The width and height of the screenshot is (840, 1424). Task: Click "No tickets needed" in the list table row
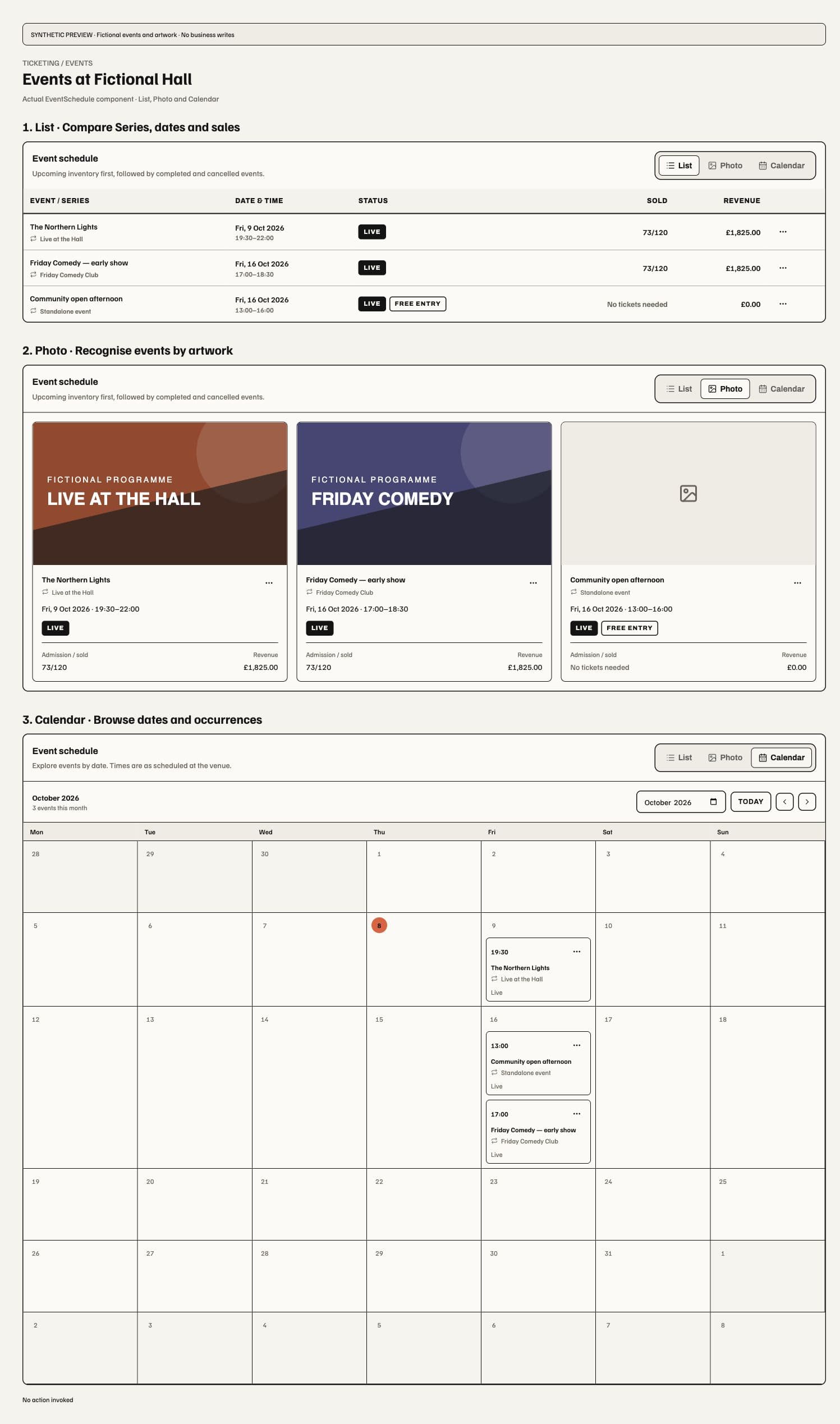pyautogui.click(x=637, y=305)
